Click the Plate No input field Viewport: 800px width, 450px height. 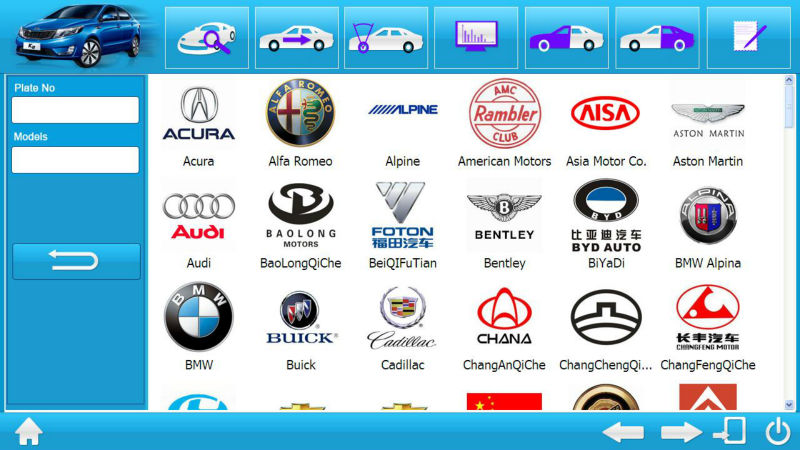[x=75, y=110]
